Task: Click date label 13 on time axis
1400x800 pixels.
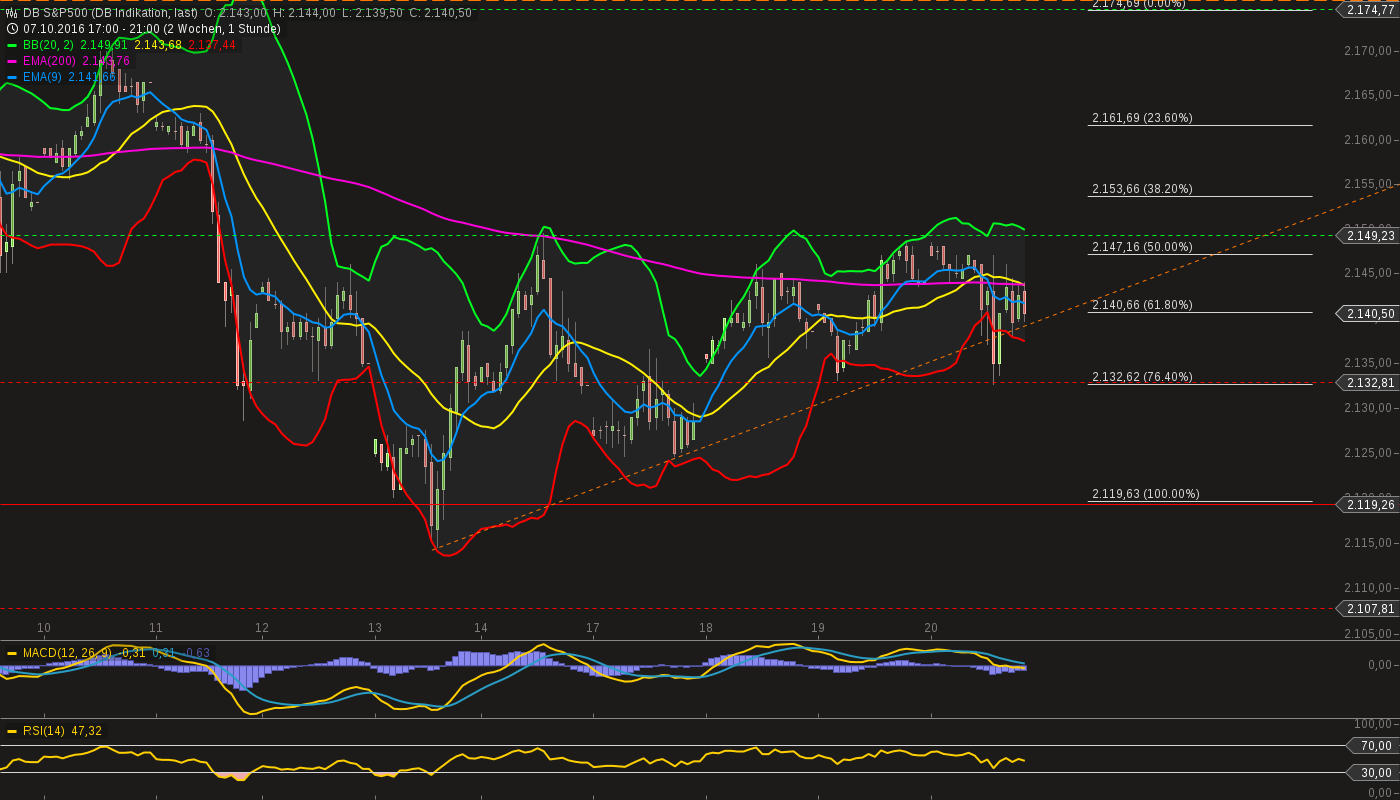Action: 375,628
